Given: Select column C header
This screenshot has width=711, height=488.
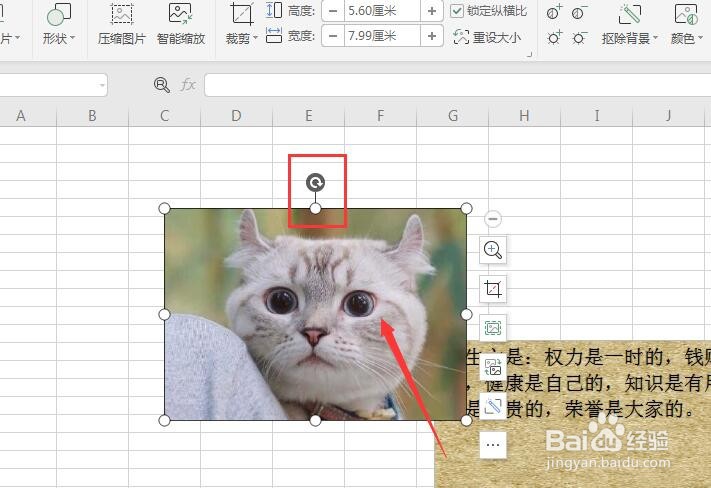Looking at the screenshot, I should [x=165, y=116].
